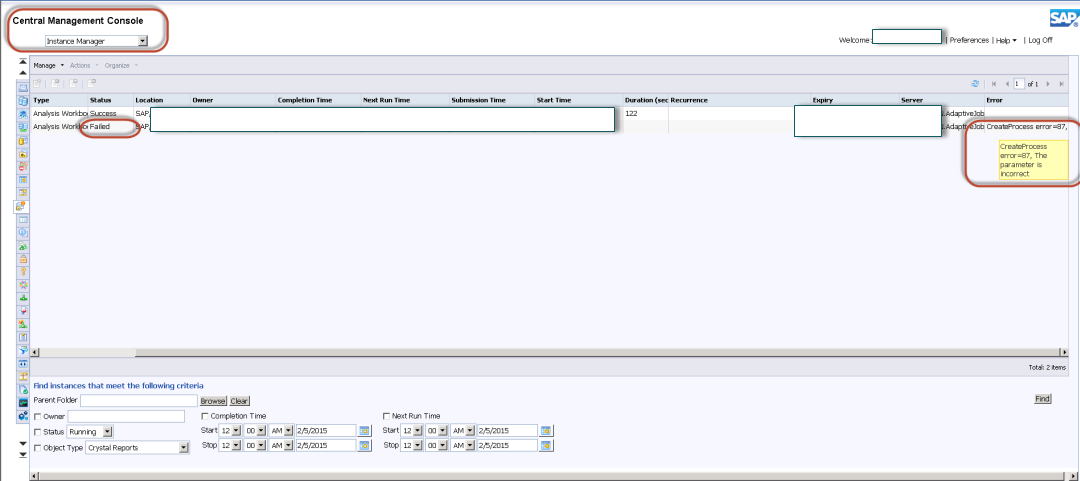The width and height of the screenshot is (1080, 481).
Task: Click the highlighted Instance Manager sidebar icon
Action: tap(21, 206)
